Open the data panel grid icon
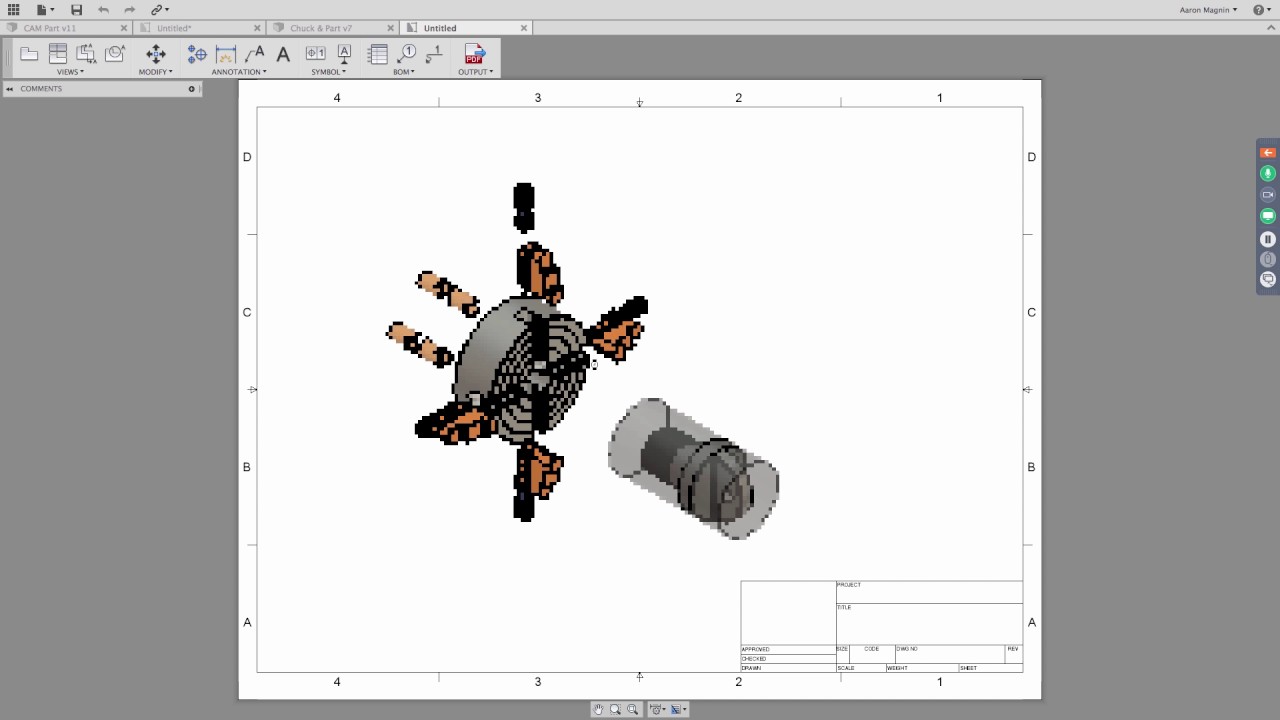 coord(13,9)
